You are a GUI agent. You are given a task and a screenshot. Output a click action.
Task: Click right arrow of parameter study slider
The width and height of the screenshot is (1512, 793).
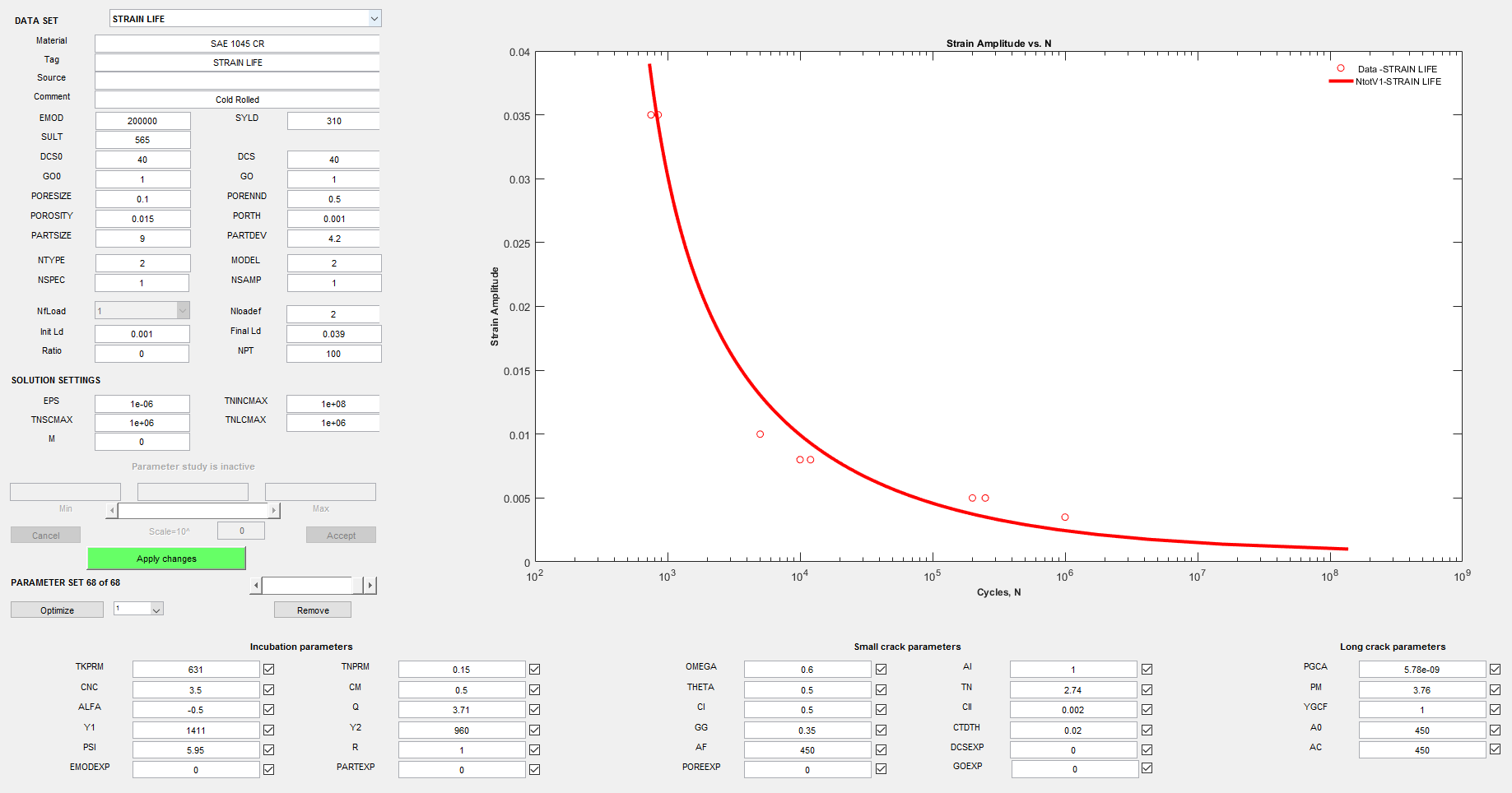(274, 511)
